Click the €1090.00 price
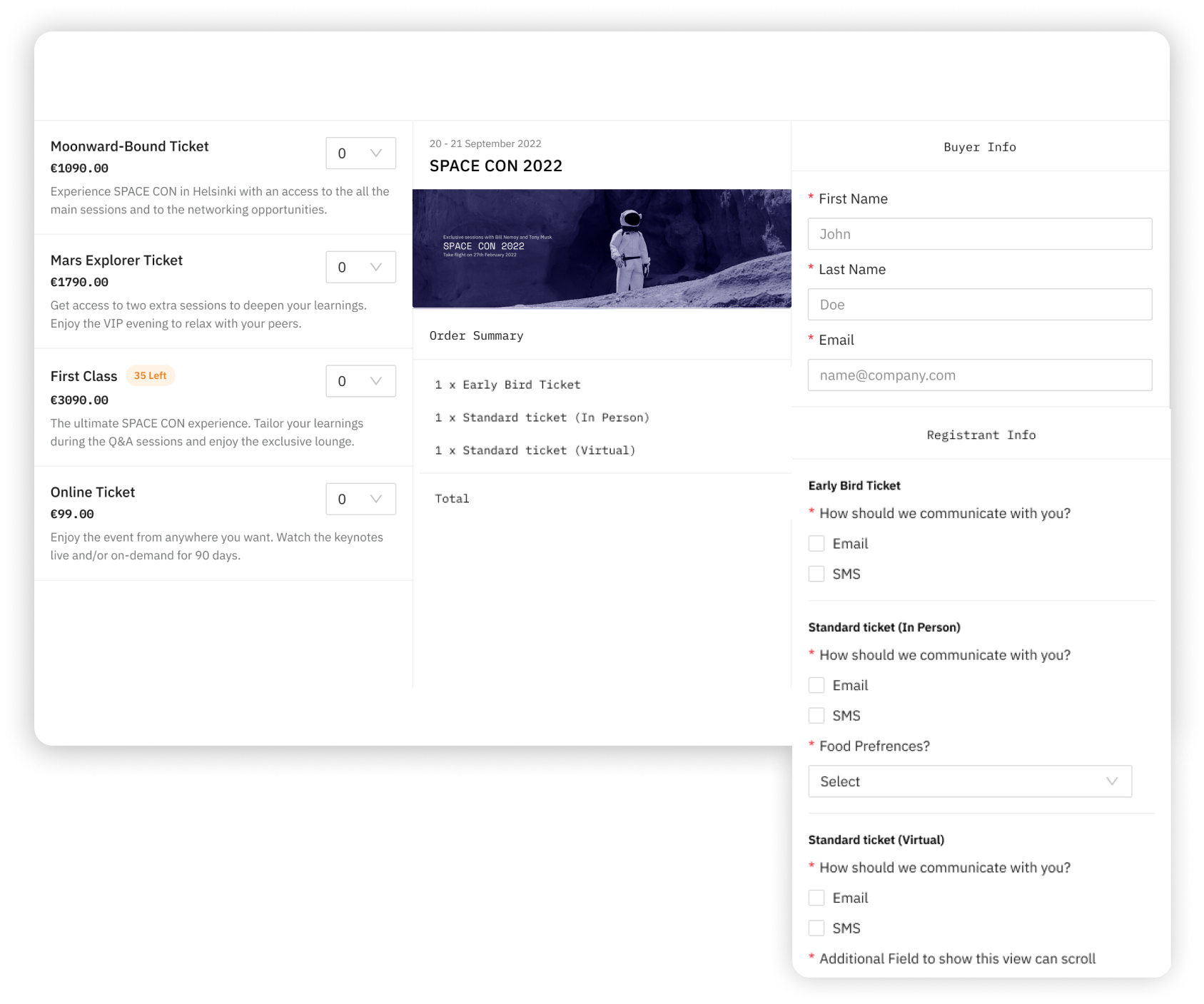Viewport: 1204px width, 1004px height. point(79,168)
